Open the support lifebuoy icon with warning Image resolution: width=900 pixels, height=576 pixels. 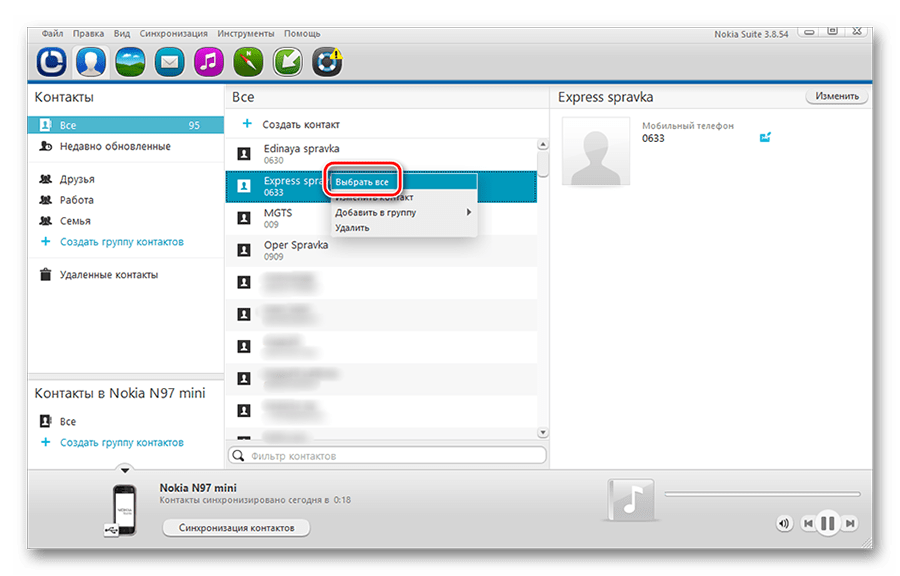tap(327, 61)
